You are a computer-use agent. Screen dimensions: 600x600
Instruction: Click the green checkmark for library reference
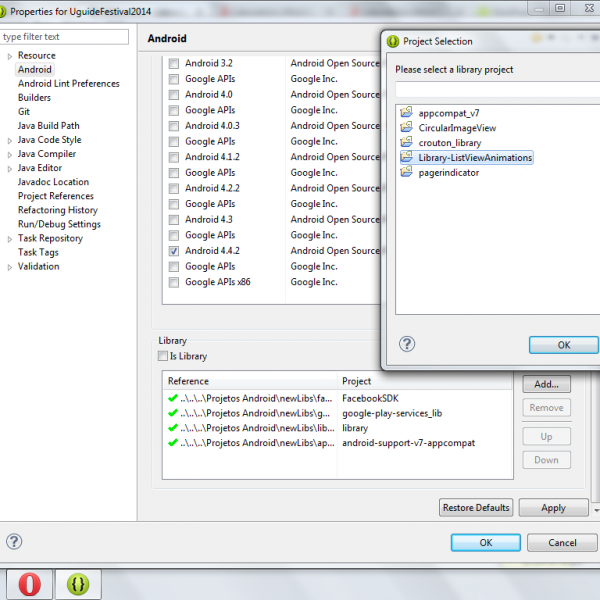[x=173, y=427]
